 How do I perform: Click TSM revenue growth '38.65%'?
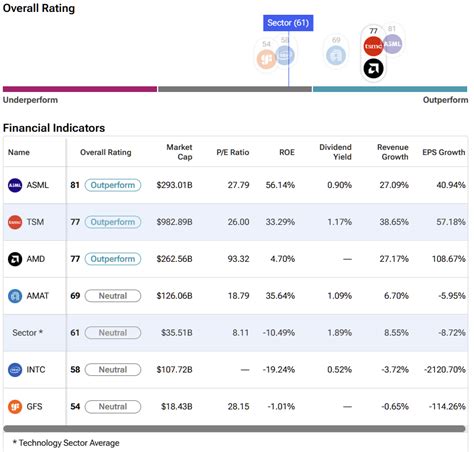coord(394,222)
